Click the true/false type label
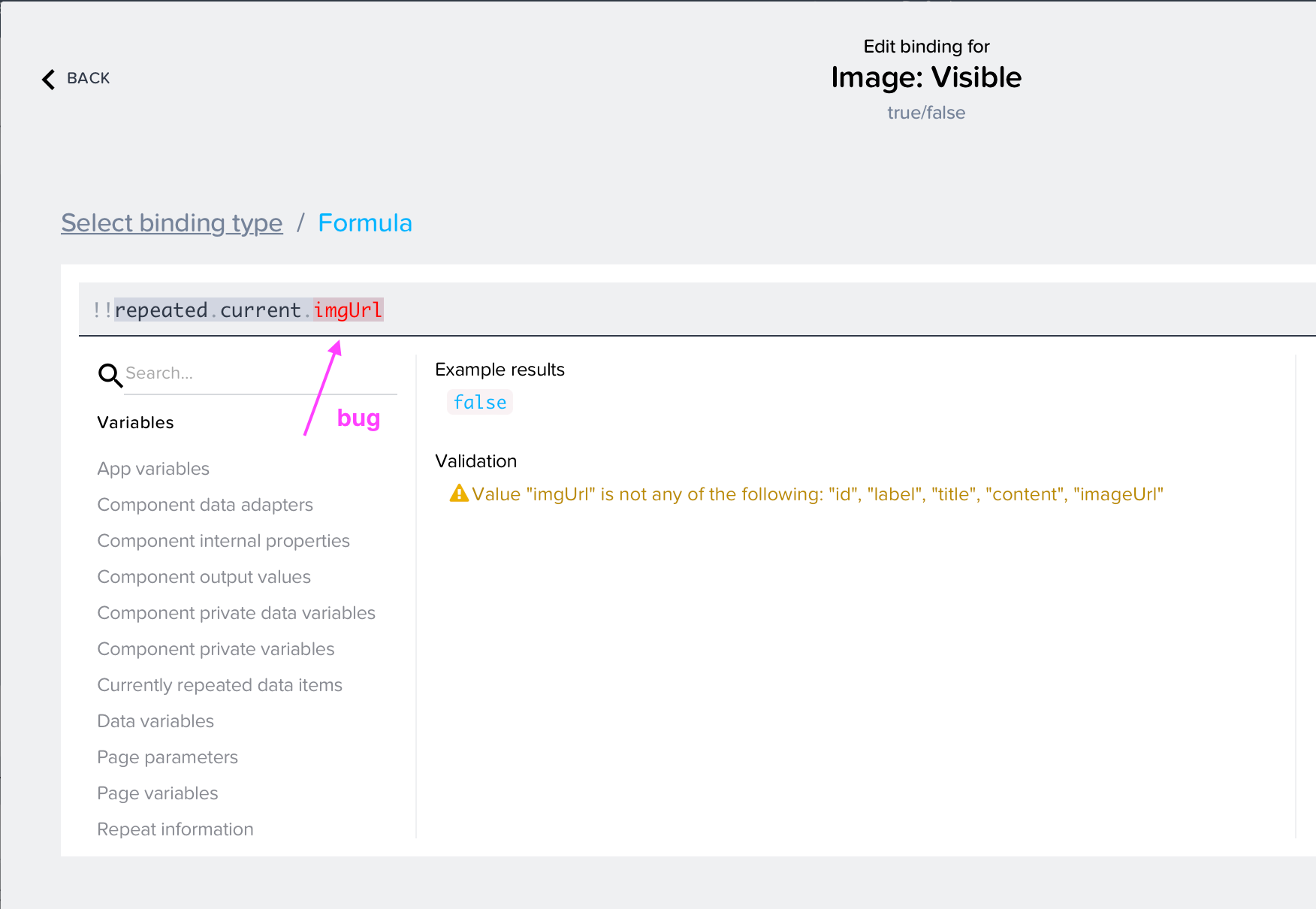Screen dimensions: 1316x909 pos(926,113)
